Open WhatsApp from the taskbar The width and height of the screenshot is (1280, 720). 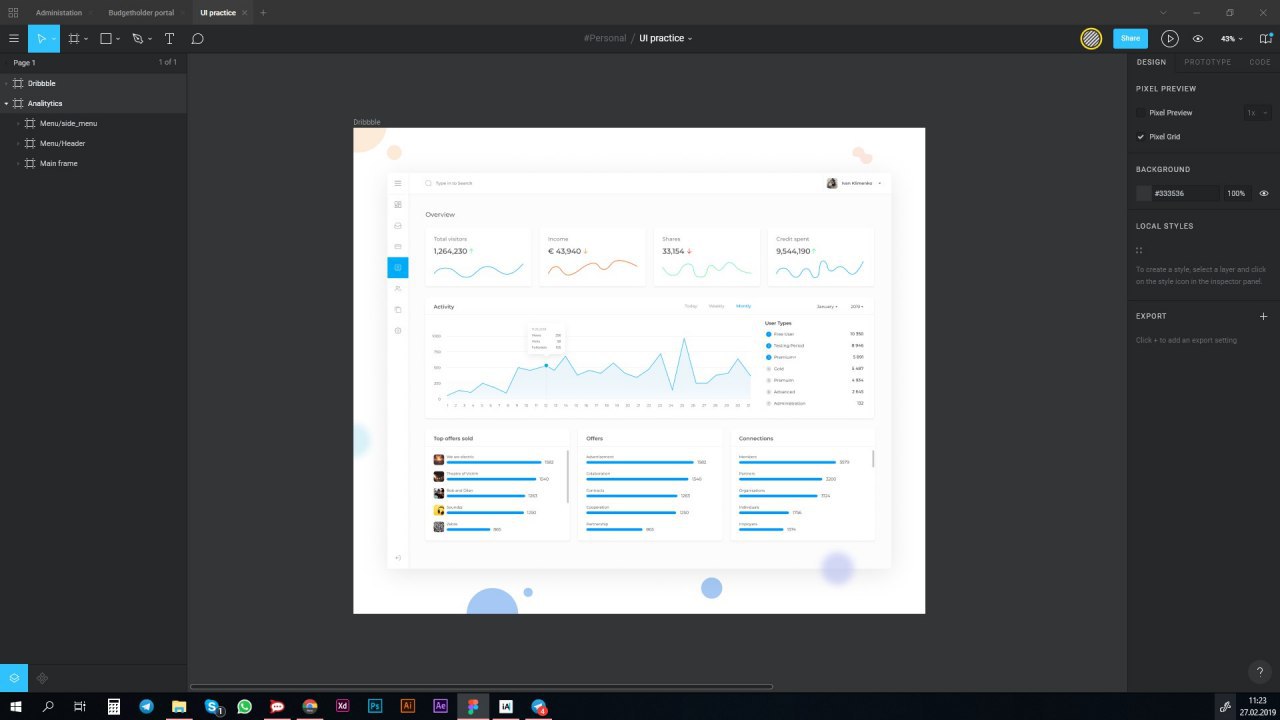245,706
